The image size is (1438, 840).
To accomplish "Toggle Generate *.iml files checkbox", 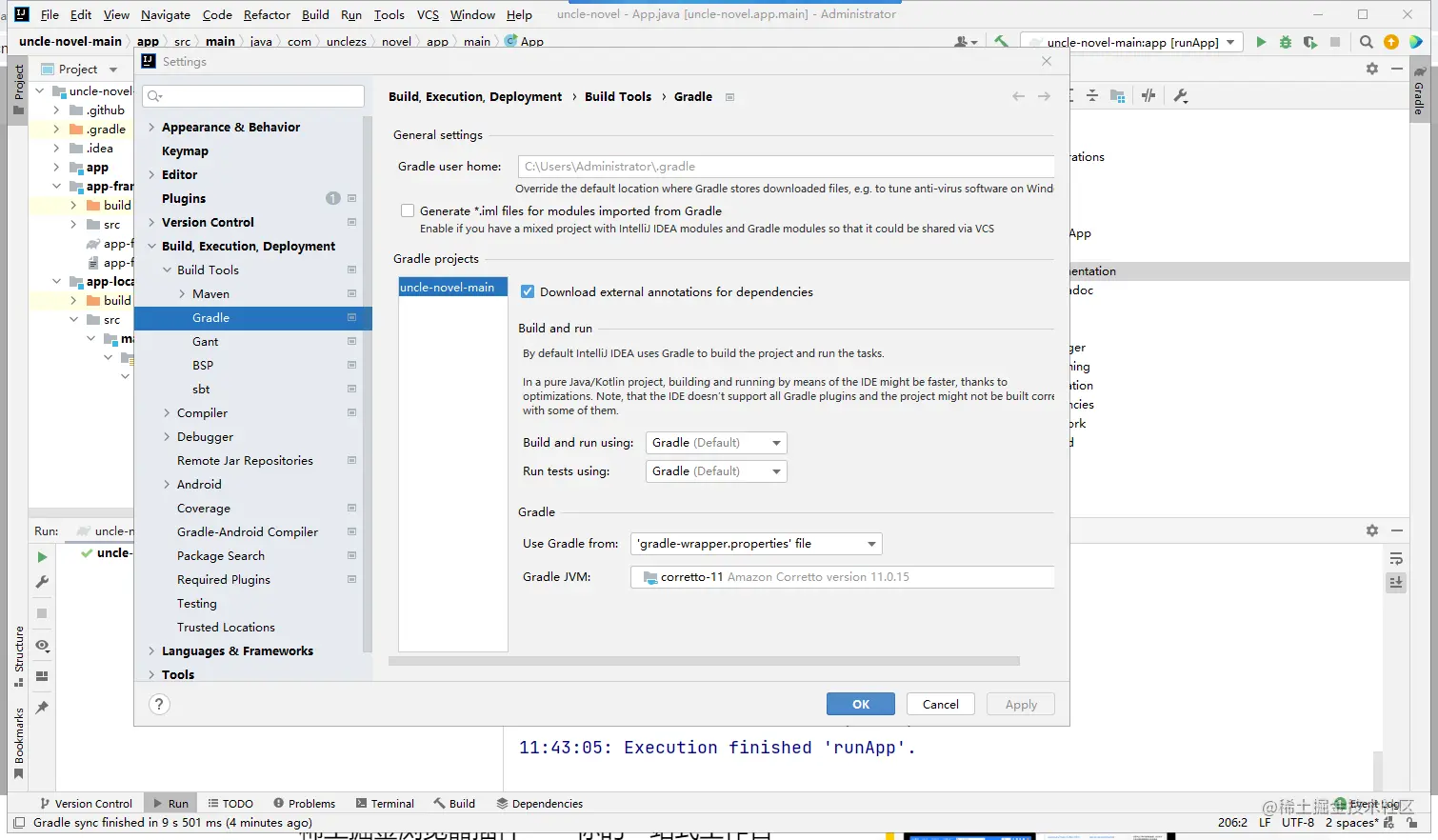I will 408,210.
